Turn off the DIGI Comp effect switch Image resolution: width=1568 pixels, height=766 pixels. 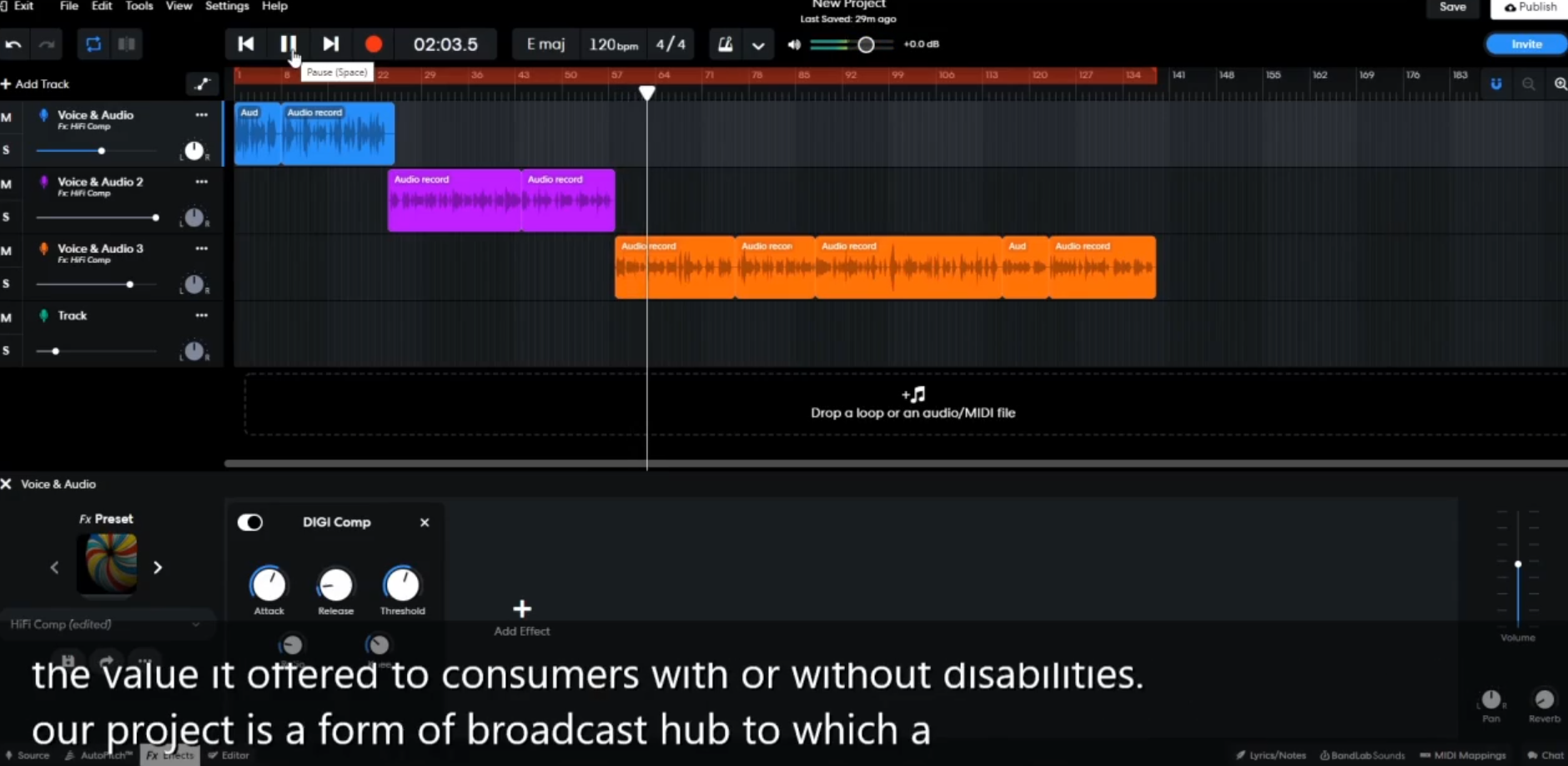[x=250, y=522]
